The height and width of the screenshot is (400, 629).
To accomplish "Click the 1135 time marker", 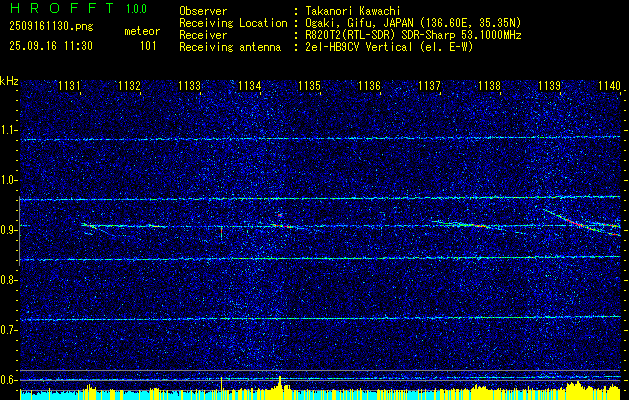I will coord(309,86).
